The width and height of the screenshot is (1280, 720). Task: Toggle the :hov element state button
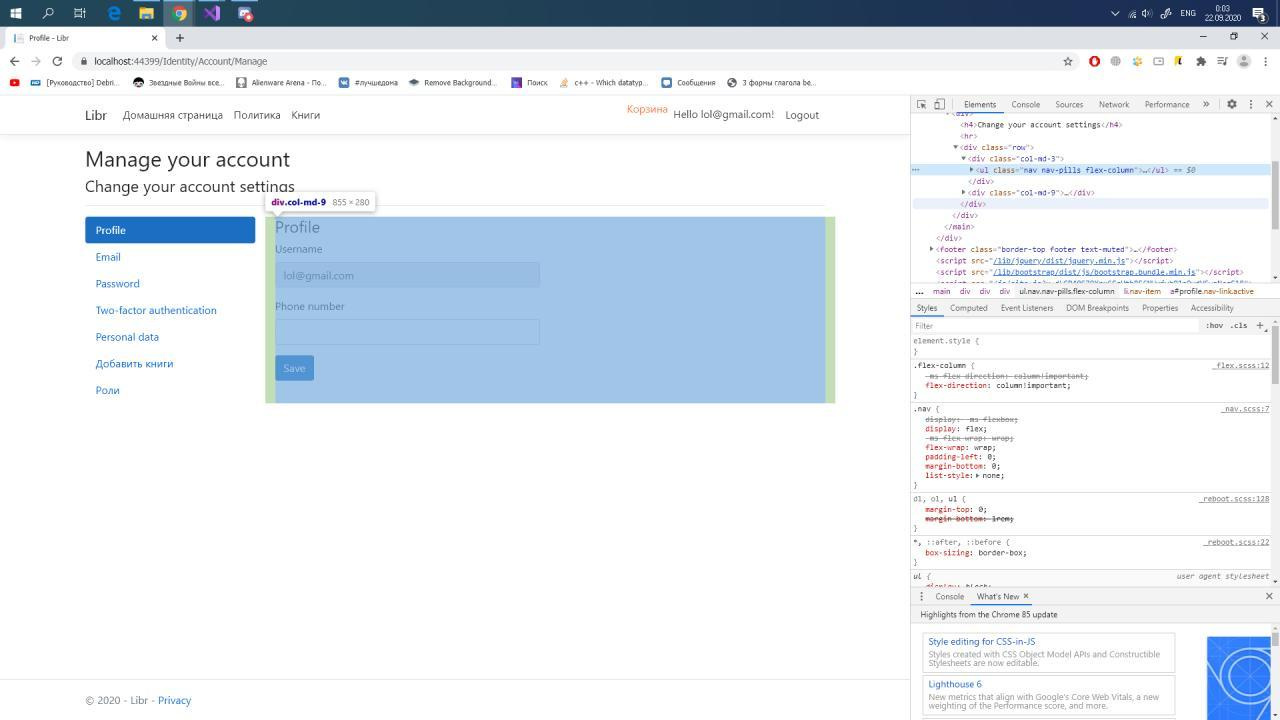tap(1214, 325)
